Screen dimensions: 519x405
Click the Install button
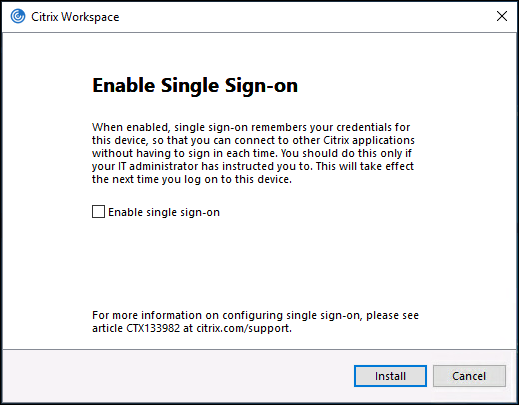(x=390, y=376)
